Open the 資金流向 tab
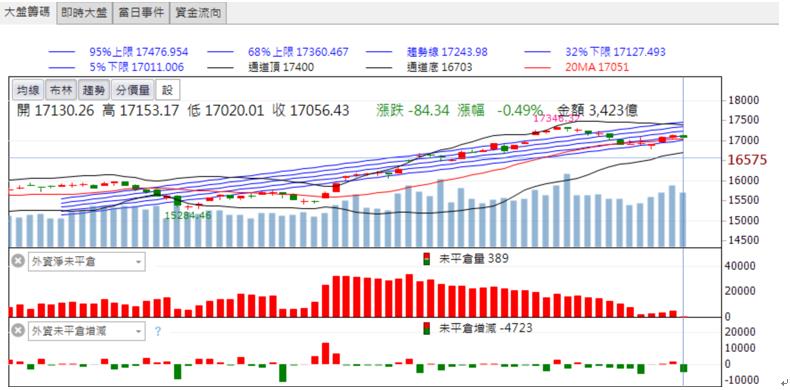This screenshot has width=790, height=390. point(198,14)
